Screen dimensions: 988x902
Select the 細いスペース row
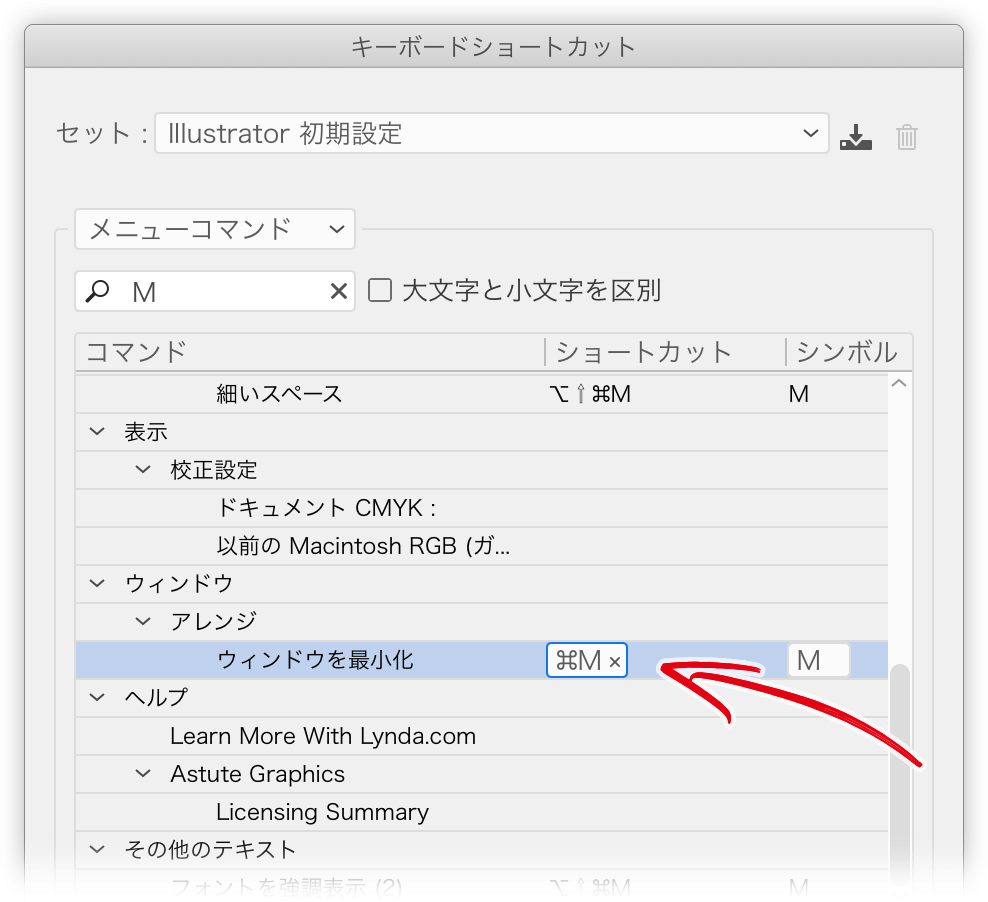(x=481, y=394)
